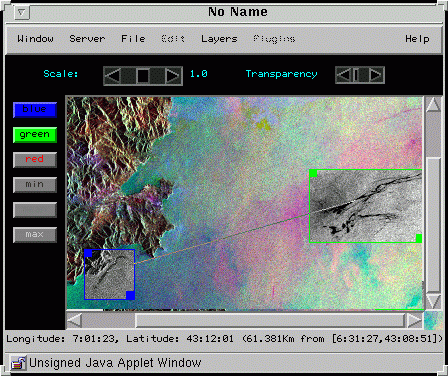Click blue frame's top-left corner handle
The width and height of the screenshot is (448, 376).
88,253
